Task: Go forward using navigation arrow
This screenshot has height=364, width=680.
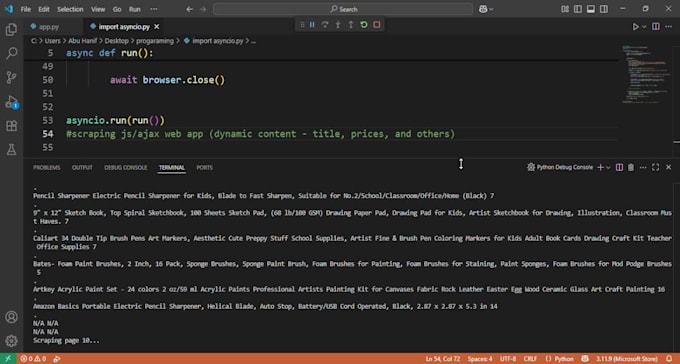Action: coord(203,9)
